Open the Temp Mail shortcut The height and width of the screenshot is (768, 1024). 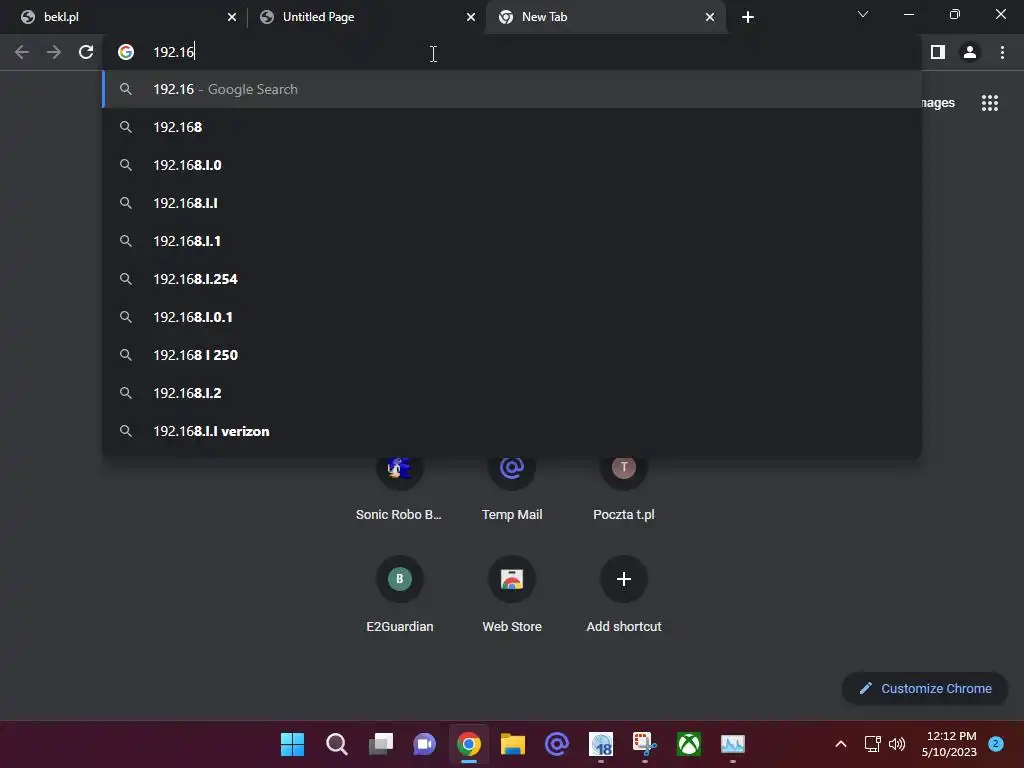pos(512,487)
